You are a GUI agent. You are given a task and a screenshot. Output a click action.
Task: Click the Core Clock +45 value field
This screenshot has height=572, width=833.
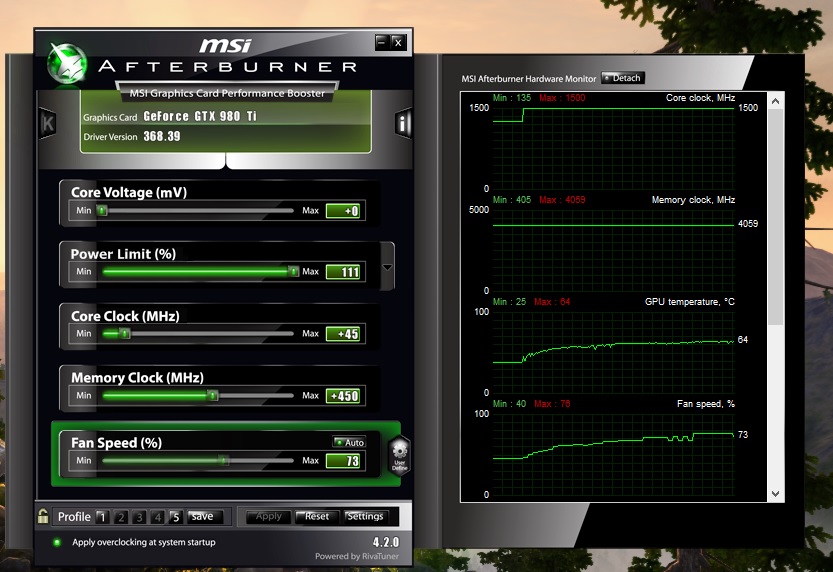(x=343, y=334)
